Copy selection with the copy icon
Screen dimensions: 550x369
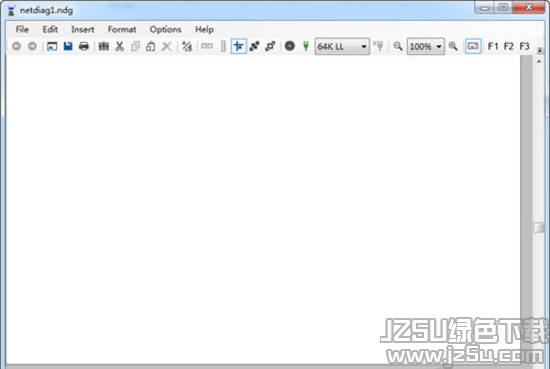135,46
